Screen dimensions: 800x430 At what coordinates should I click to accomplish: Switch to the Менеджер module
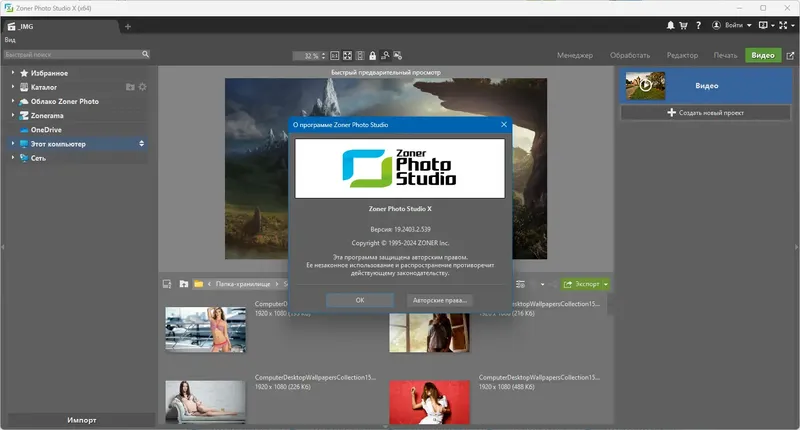(575, 55)
